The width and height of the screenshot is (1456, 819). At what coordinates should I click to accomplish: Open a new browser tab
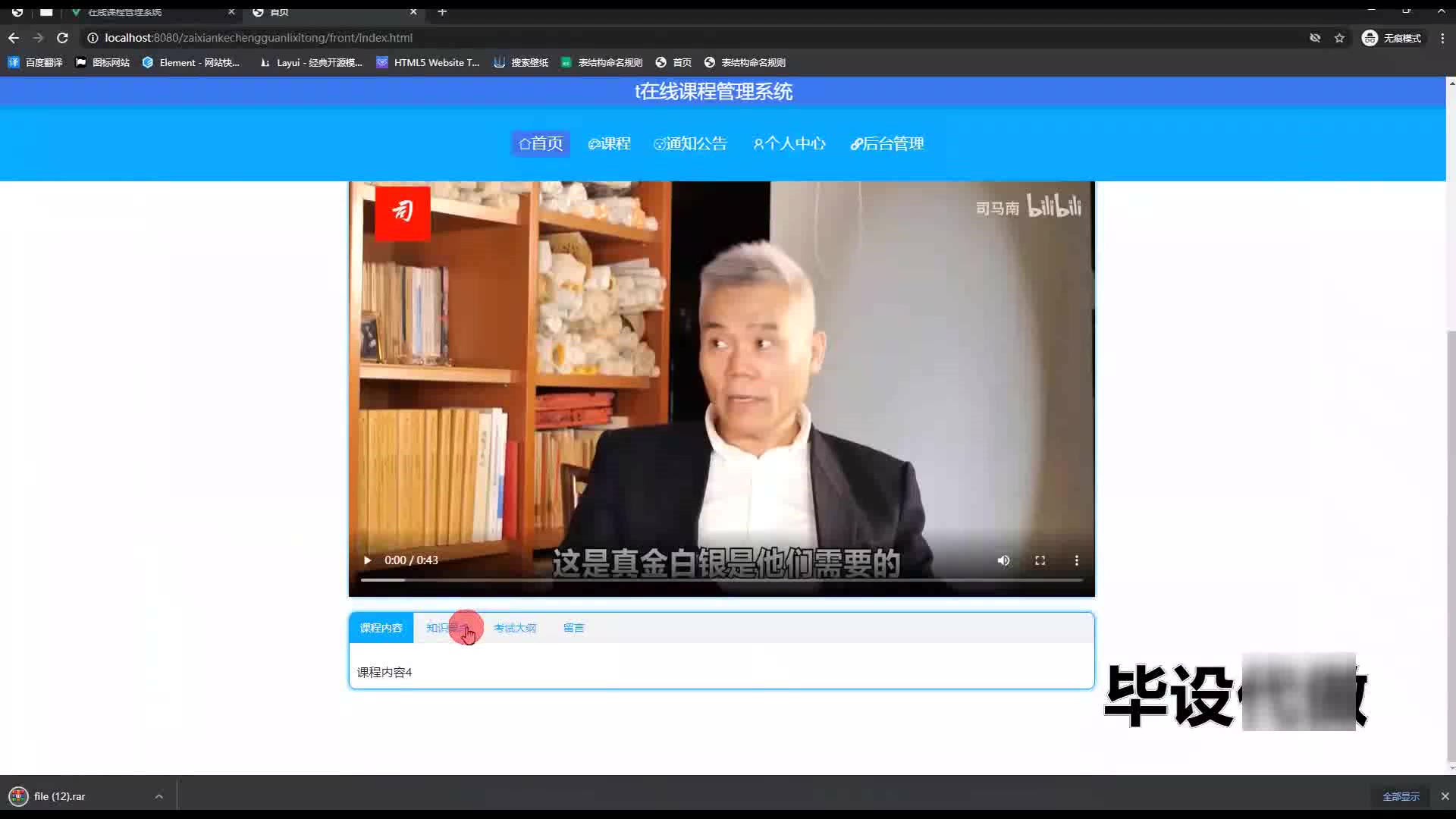442,12
